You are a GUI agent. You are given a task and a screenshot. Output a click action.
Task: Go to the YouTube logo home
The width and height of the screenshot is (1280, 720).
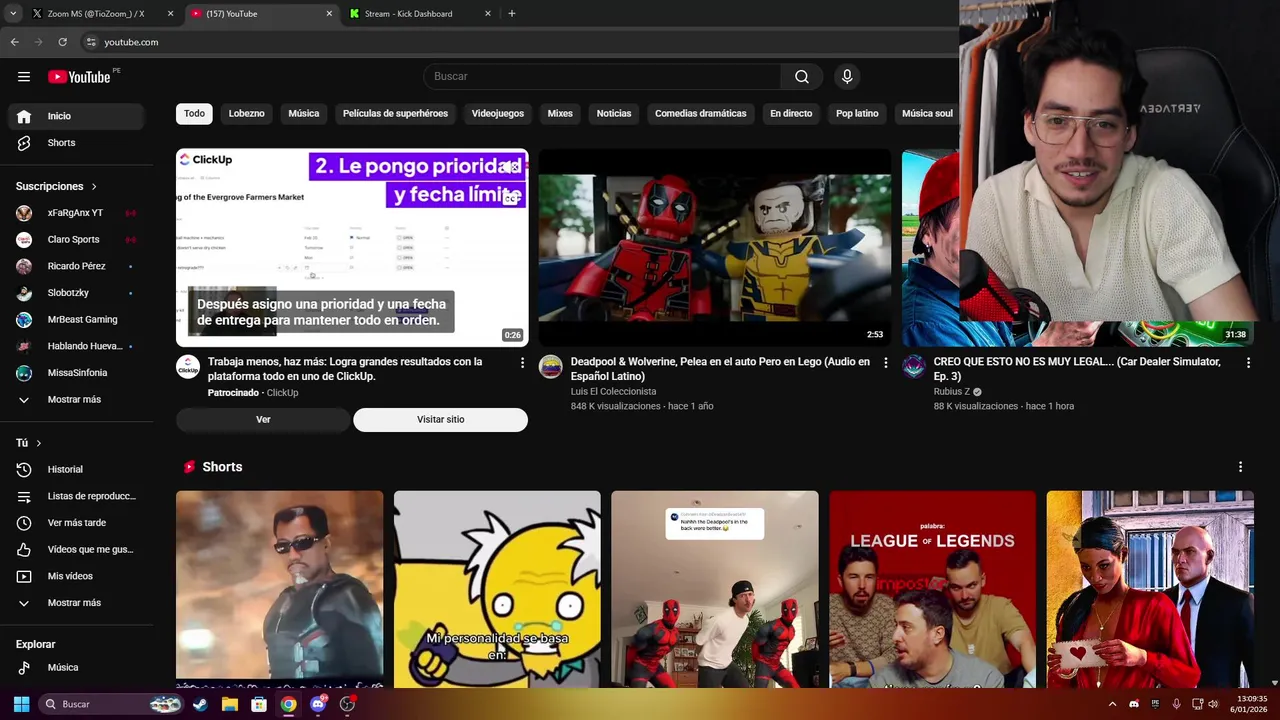[79, 77]
